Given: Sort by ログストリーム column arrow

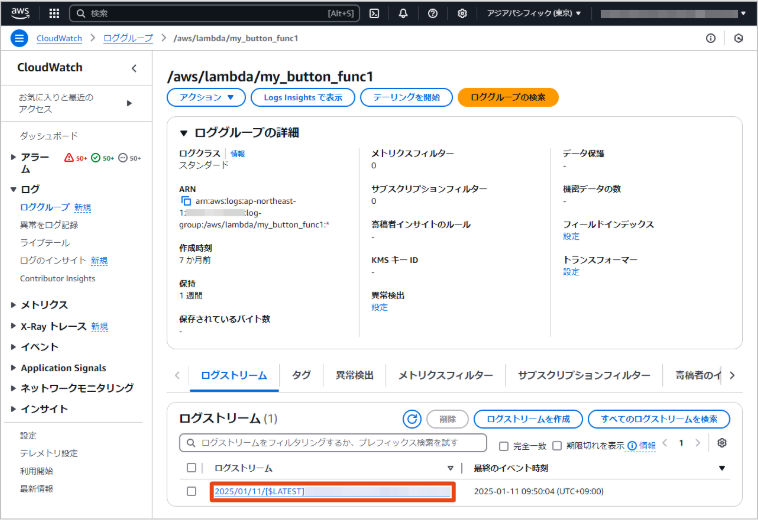Looking at the screenshot, I should [450, 468].
